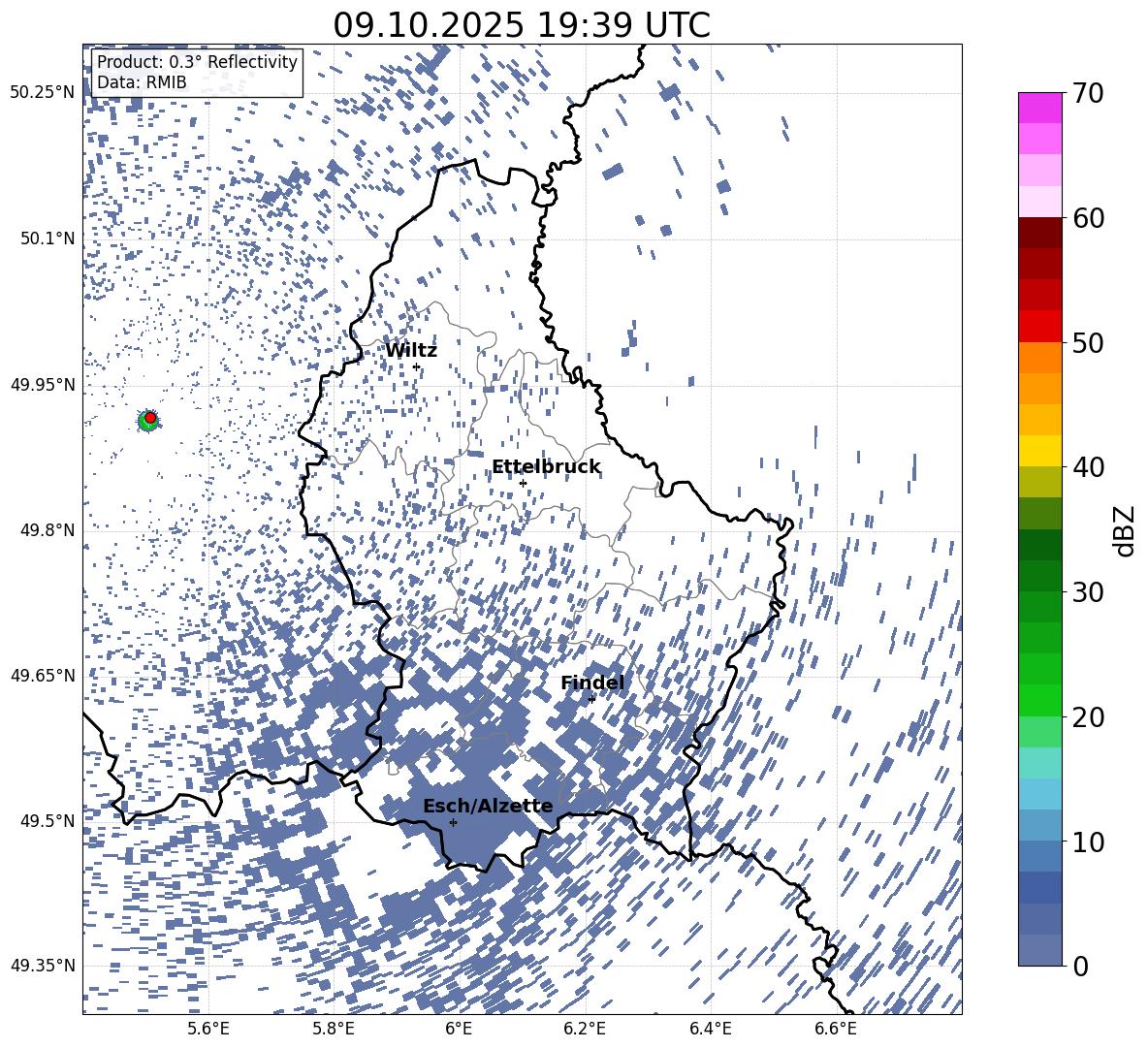Click the timestamp title 09.10.2025 19:39 UTC

coord(522,25)
